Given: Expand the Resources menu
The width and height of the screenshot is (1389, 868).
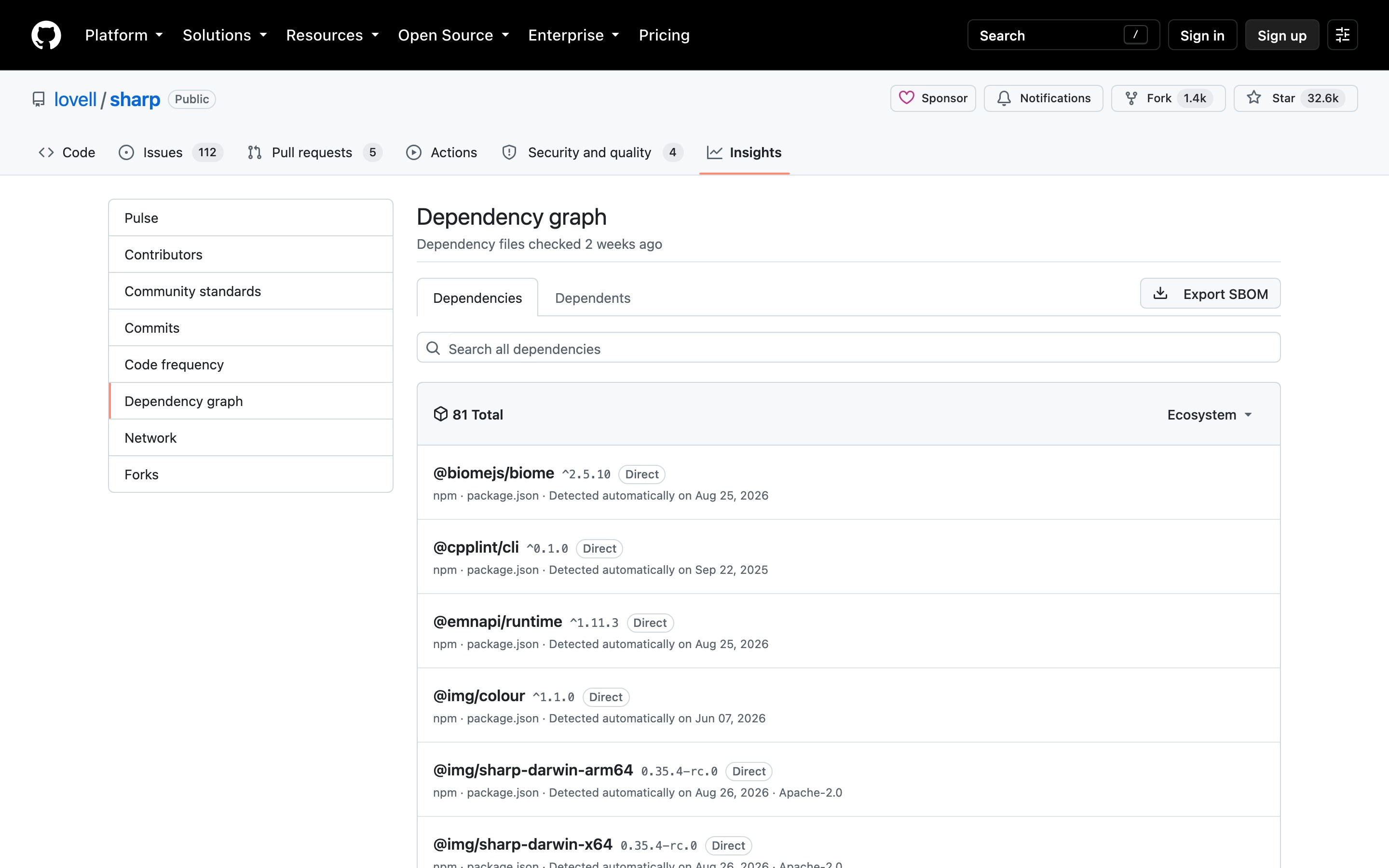Looking at the screenshot, I should pos(332,35).
